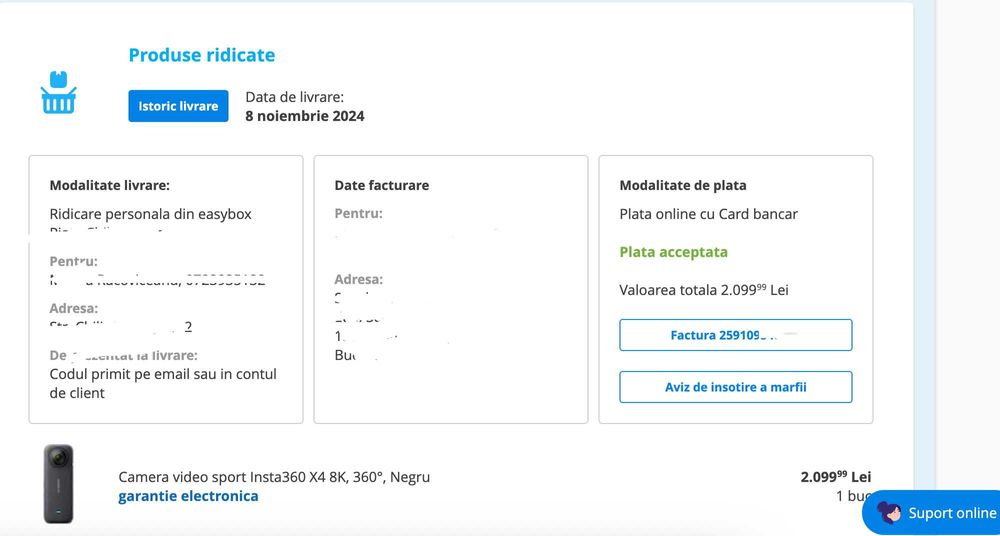Select product name Camera video sport Insta360 X4

274,477
